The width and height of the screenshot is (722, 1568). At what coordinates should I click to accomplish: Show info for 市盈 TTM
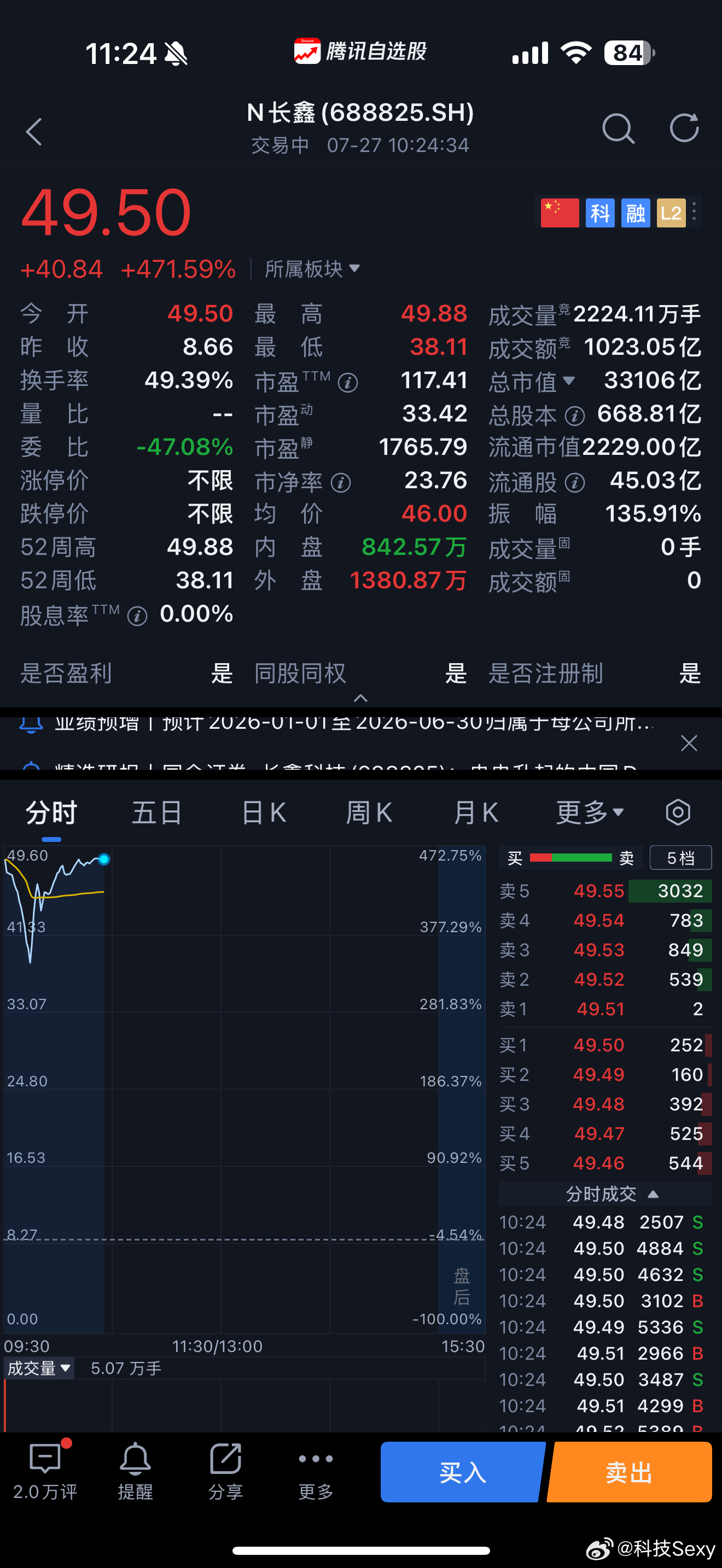pyautogui.click(x=348, y=383)
